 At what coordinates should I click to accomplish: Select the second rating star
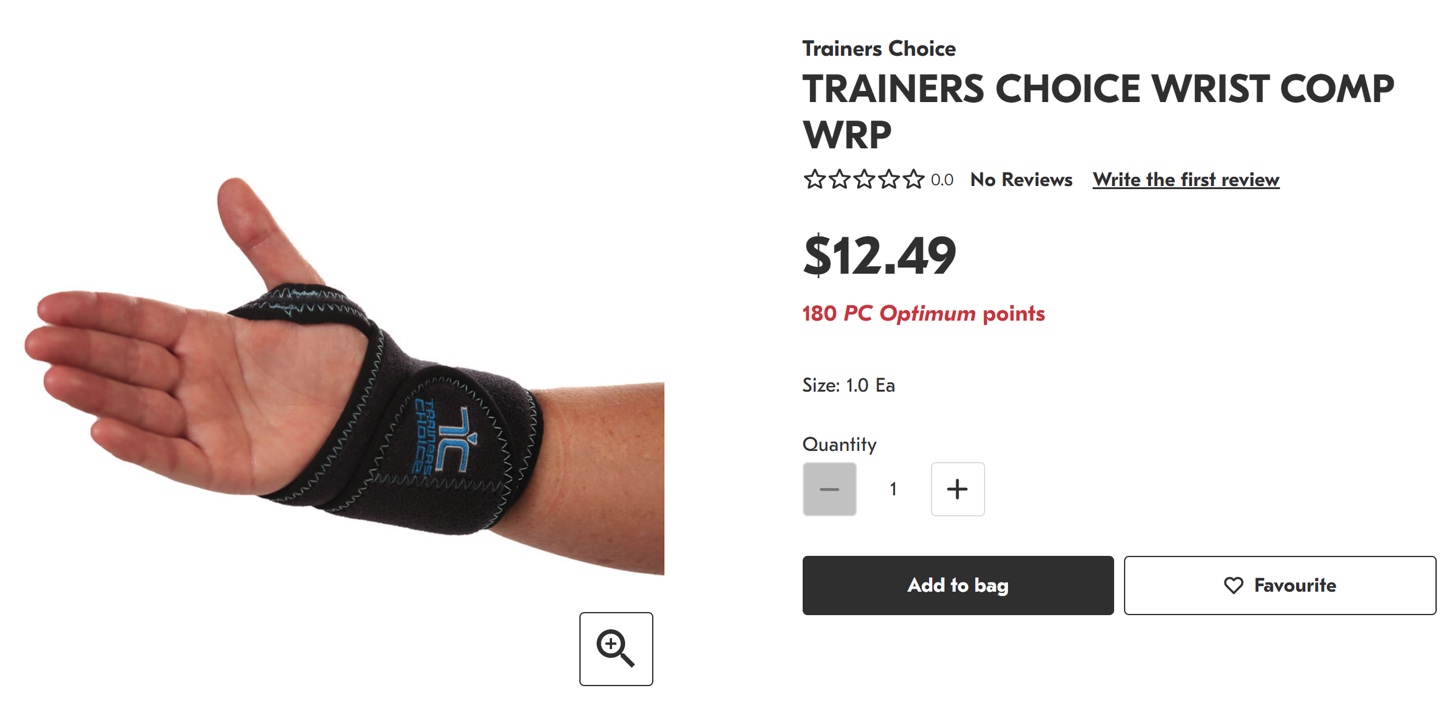click(840, 180)
